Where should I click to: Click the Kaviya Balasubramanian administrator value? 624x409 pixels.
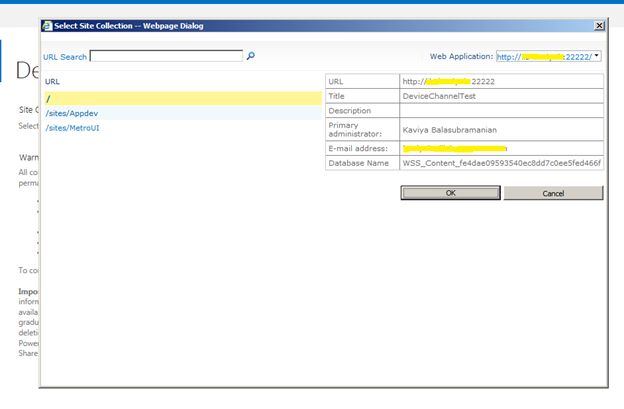(x=450, y=130)
